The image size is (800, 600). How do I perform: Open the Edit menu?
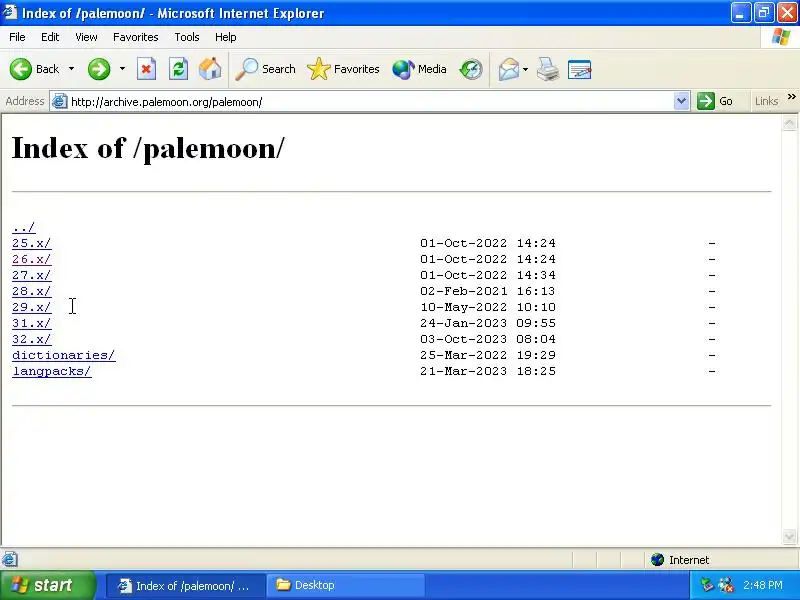[50, 37]
